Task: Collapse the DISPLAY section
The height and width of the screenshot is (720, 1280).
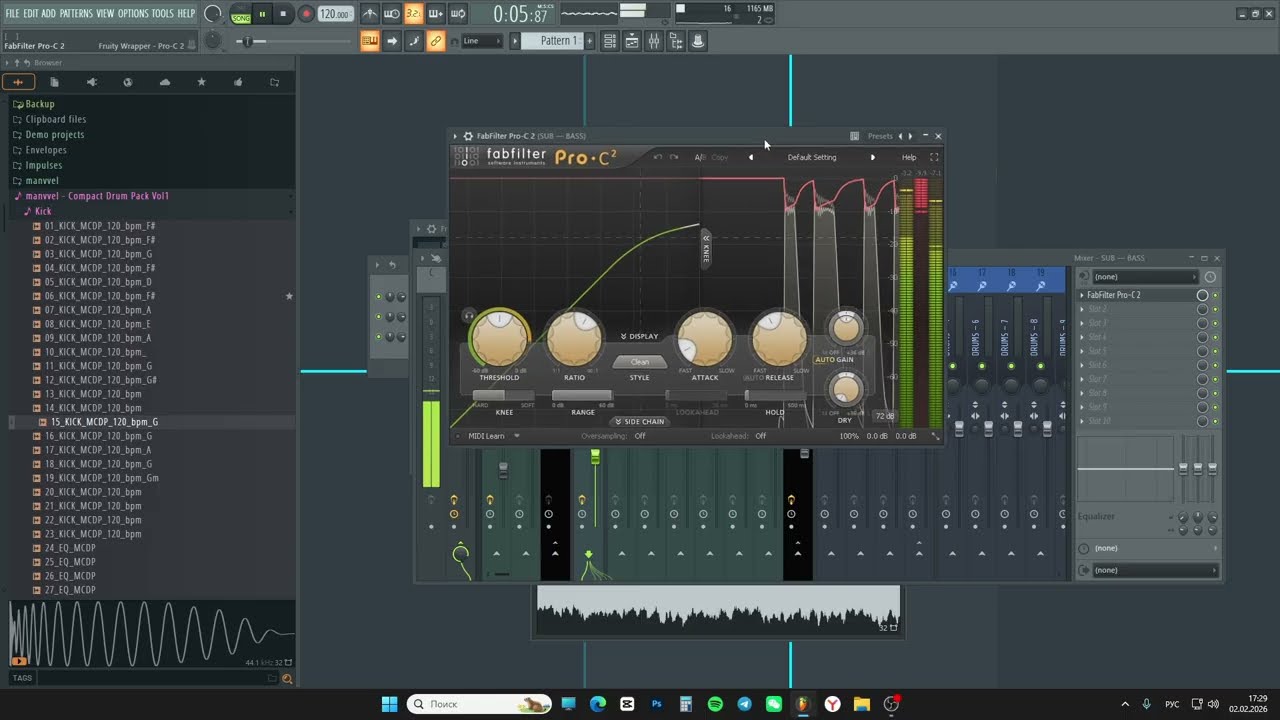Action: [x=640, y=336]
